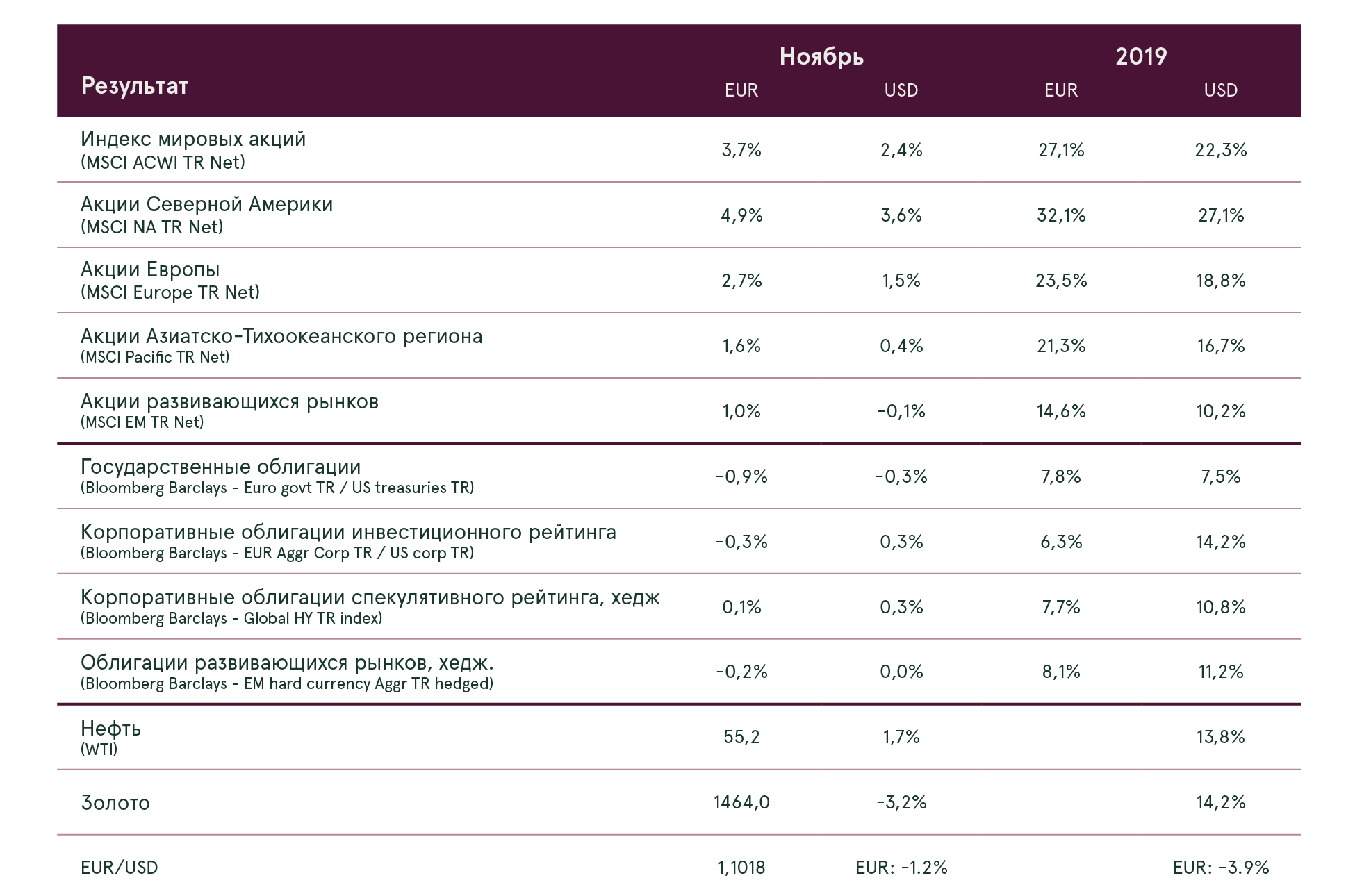Click gold November change -3,2%
The image size is (1355, 896).
[901, 803]
